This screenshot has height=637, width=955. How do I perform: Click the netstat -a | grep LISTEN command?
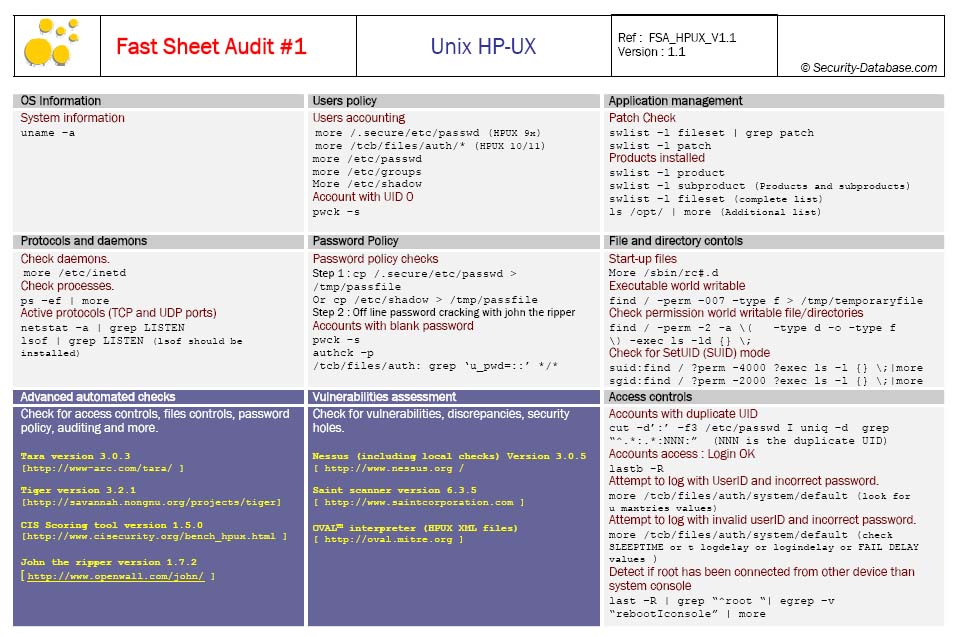click(102, 328)
